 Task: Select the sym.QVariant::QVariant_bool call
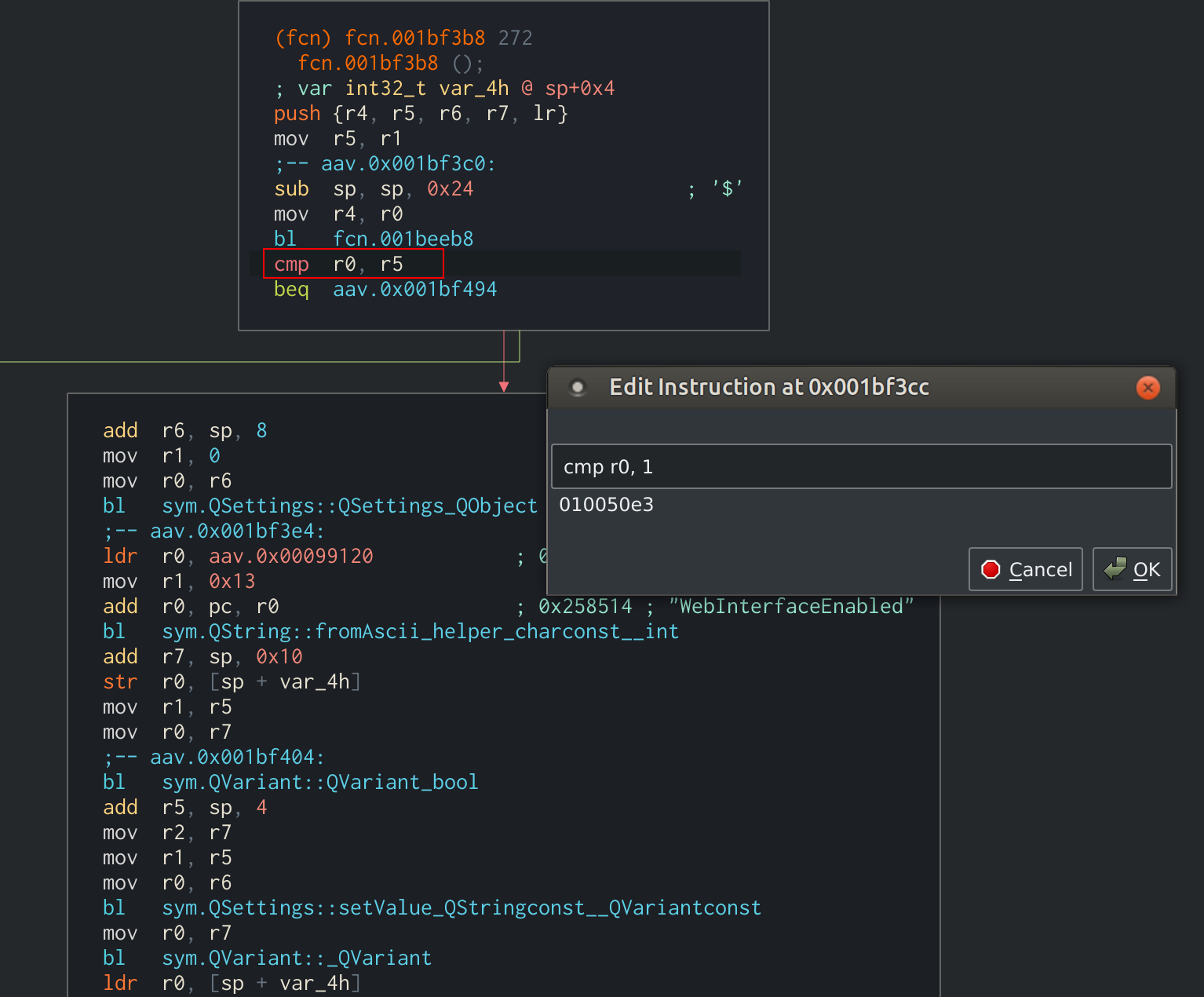coord(319,783)
